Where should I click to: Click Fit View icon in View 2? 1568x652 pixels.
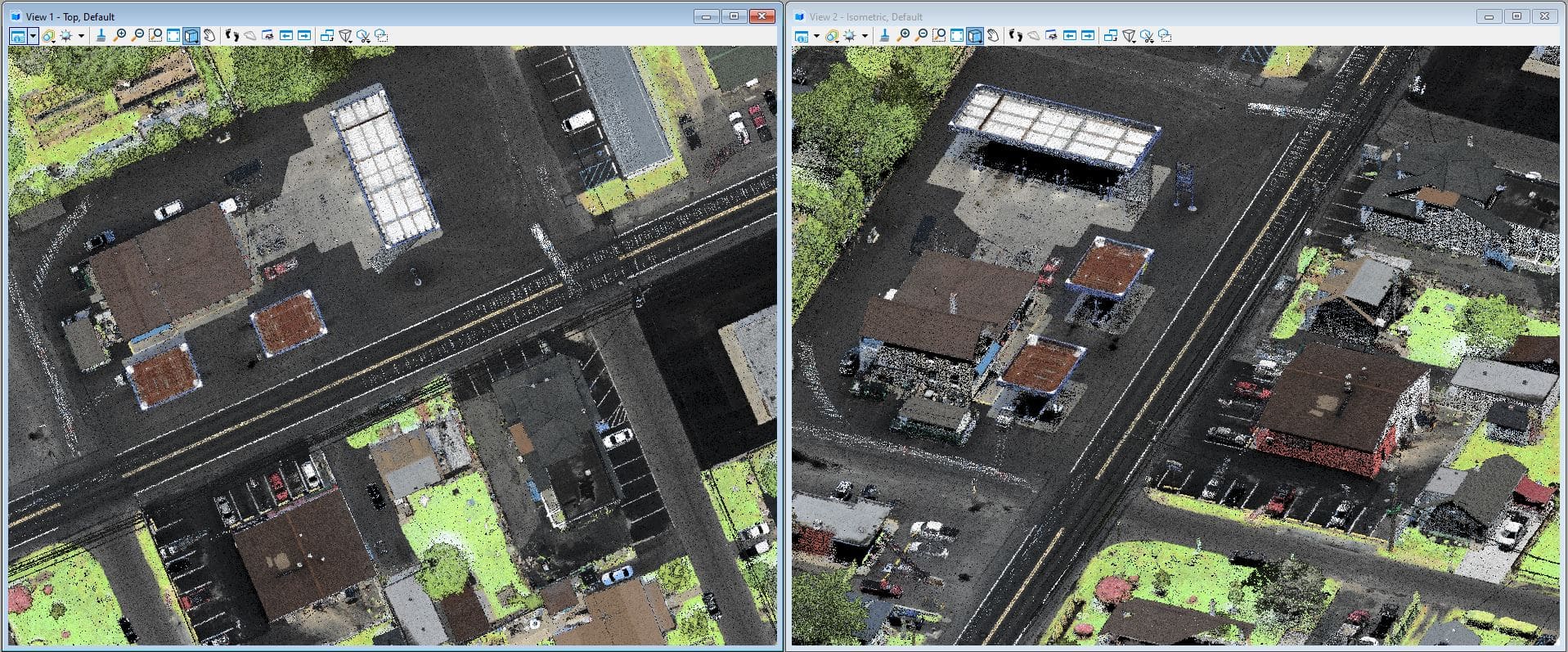(957, 36)
